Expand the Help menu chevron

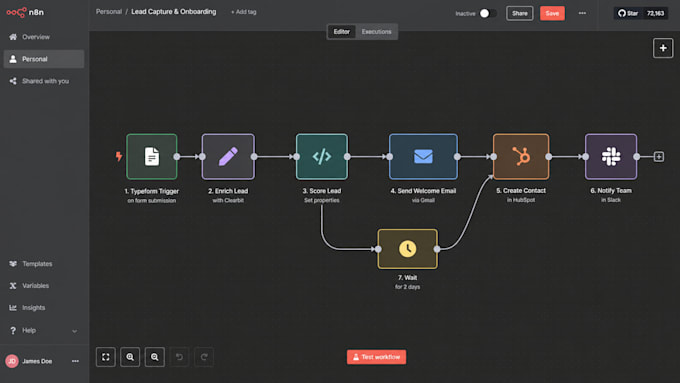click(75, 331)
